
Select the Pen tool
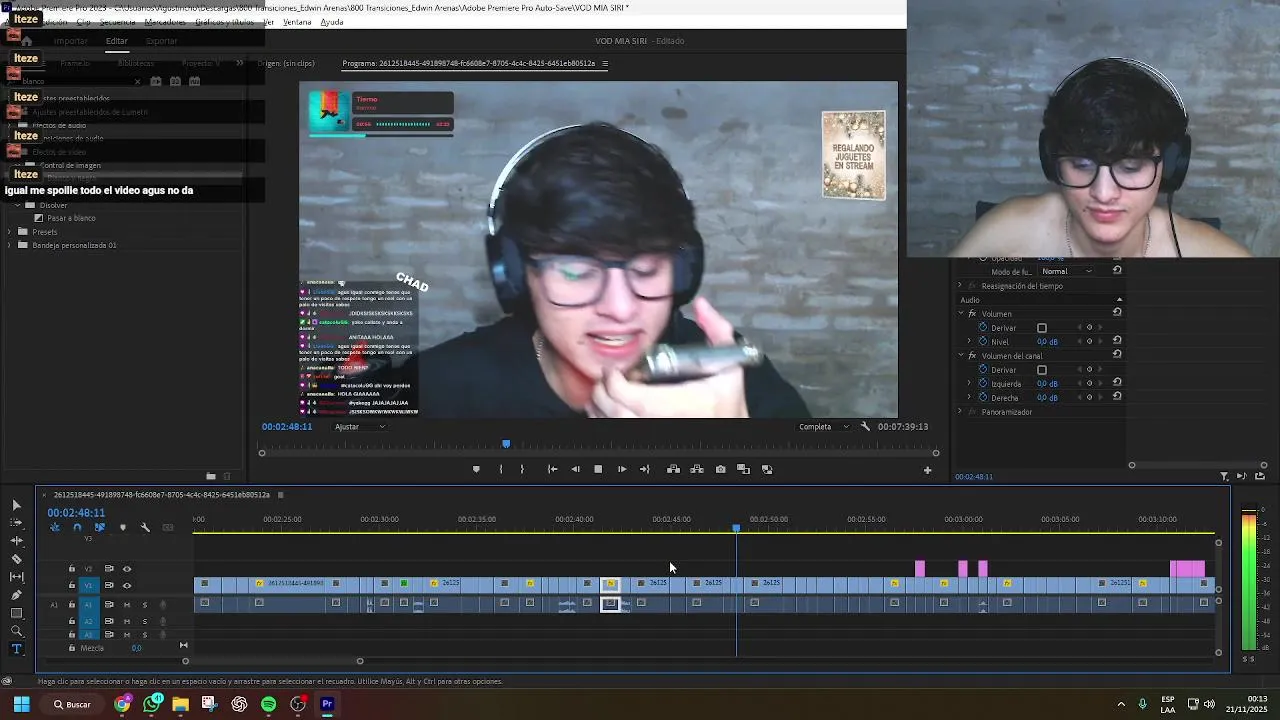click(16, 595)
